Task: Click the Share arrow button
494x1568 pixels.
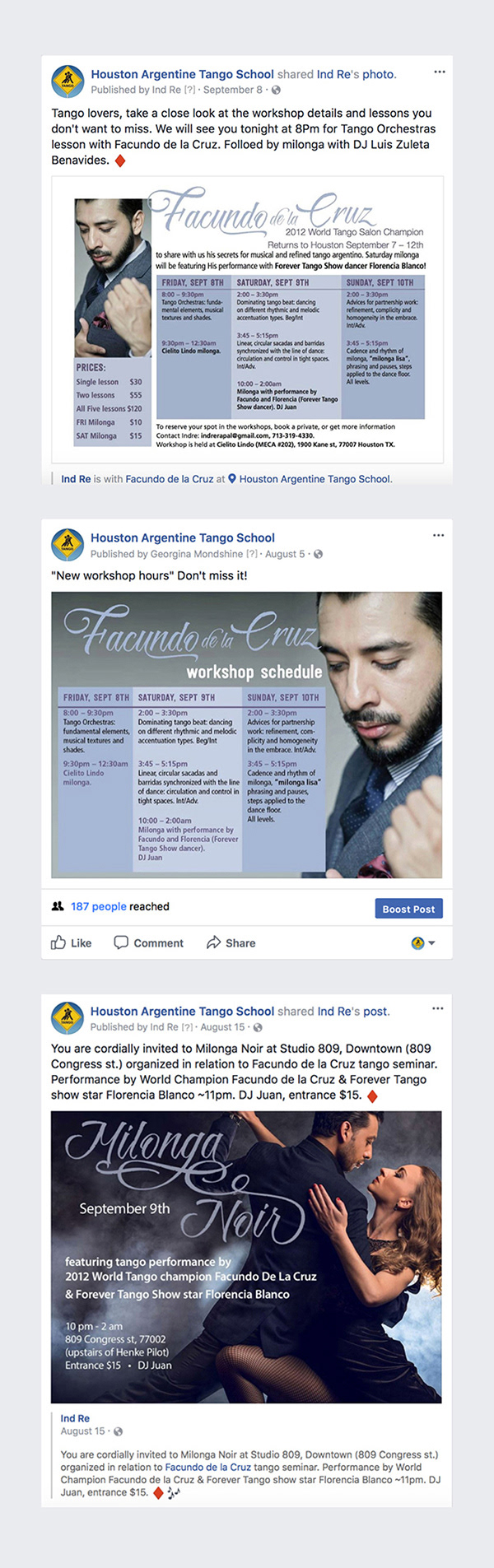Action: 231,942
